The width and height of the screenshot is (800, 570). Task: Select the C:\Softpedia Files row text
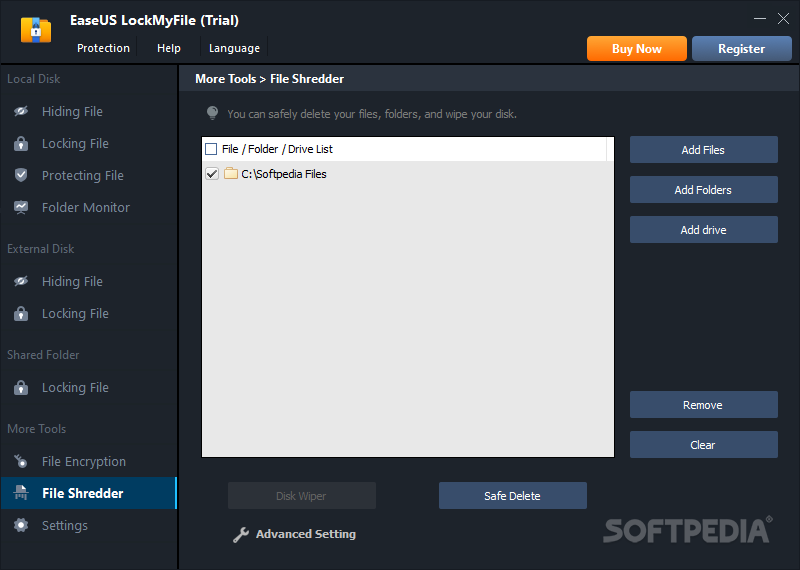(x=284, y=174)
